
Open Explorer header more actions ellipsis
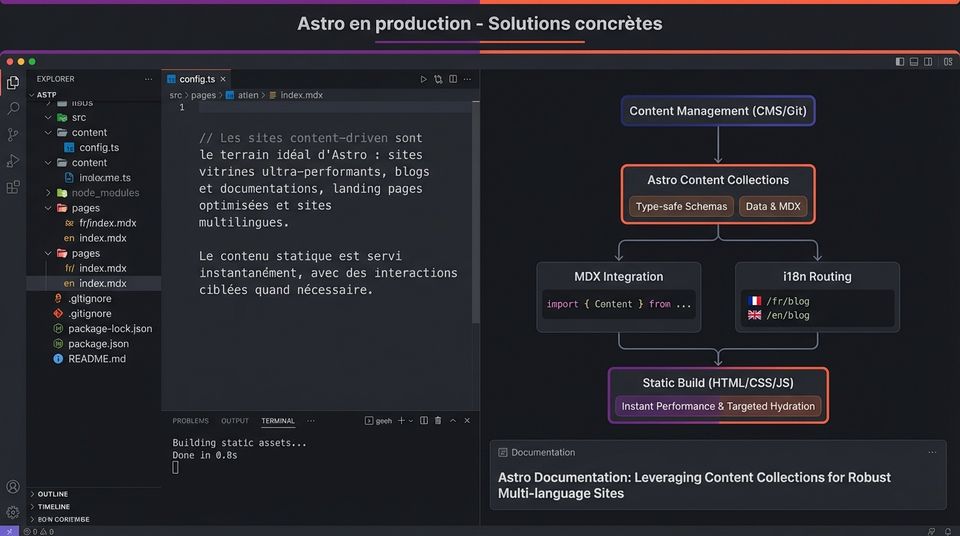pos(148,79)
